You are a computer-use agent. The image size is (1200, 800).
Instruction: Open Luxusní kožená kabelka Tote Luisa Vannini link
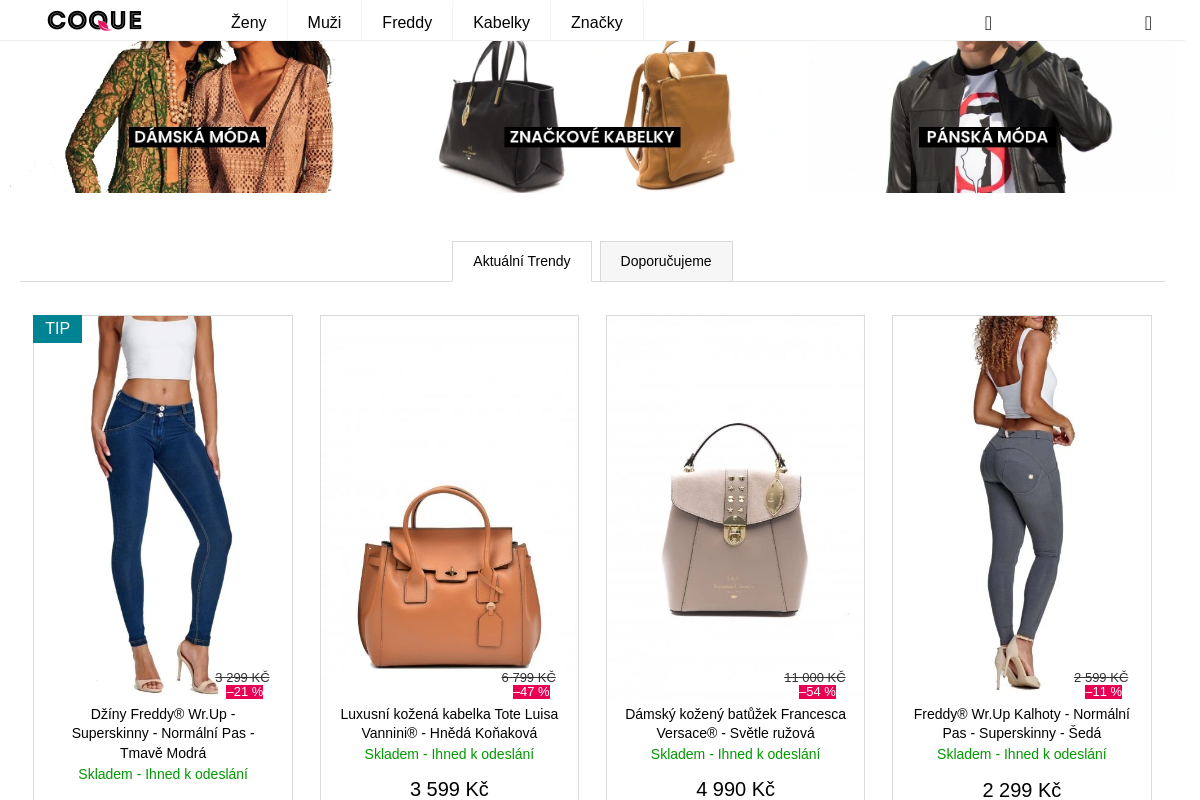pos(449,724)
